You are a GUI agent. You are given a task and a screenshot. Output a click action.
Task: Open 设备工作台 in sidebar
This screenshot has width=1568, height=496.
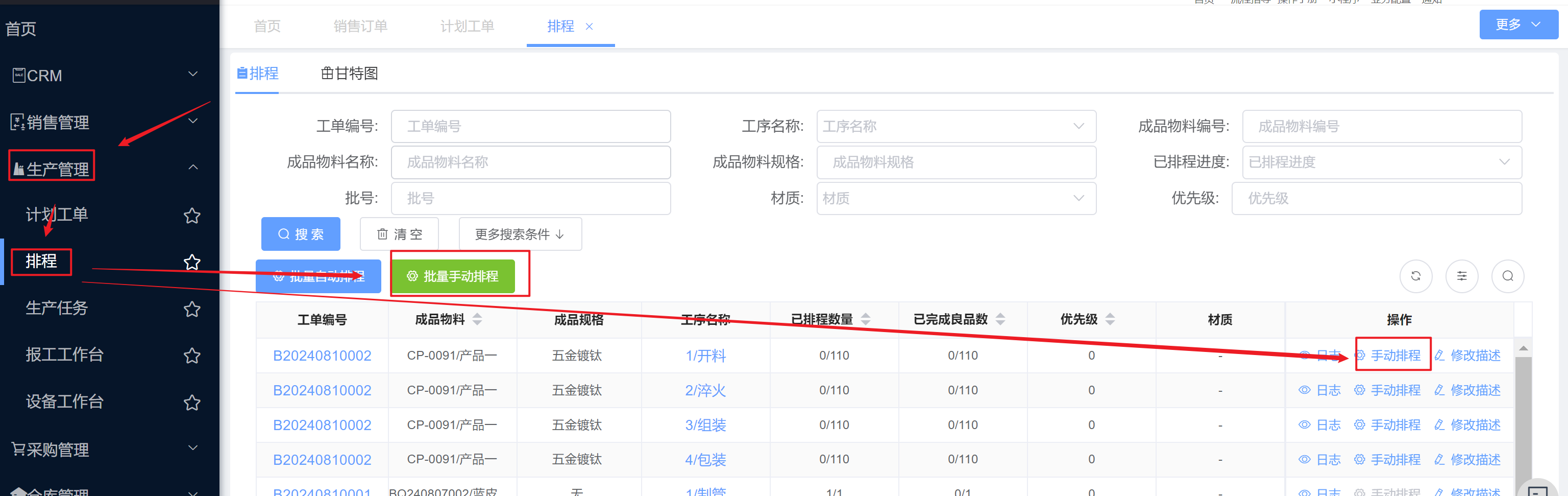click(x=64, y=401)
